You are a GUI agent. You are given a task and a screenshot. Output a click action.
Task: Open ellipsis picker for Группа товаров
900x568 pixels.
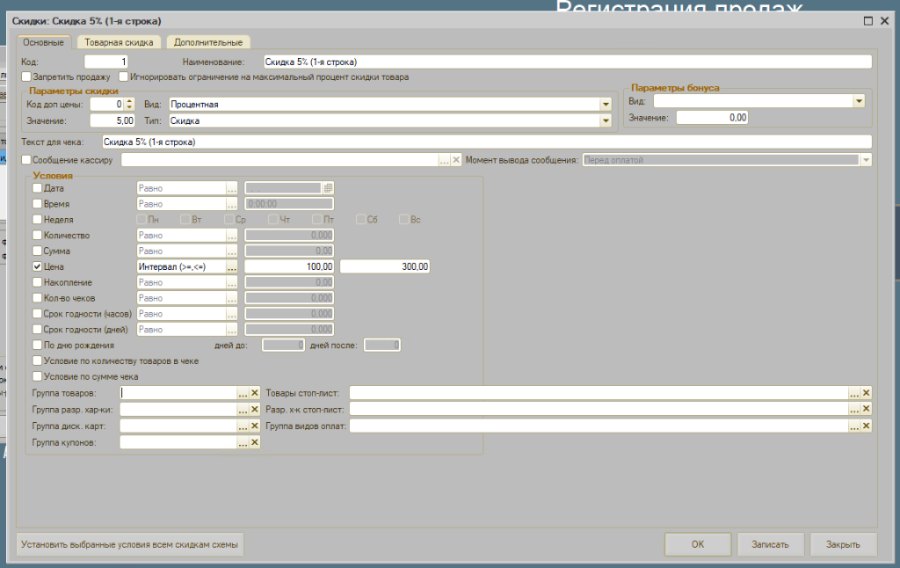click(x=243, y=393)
